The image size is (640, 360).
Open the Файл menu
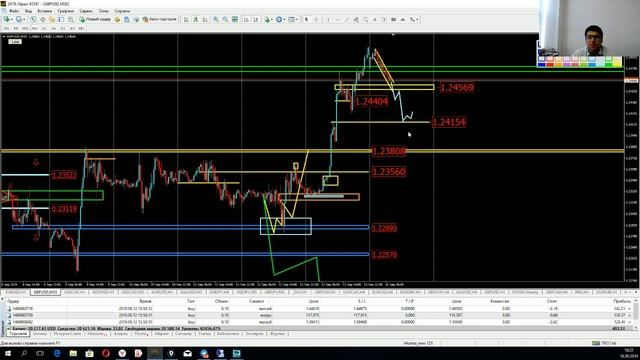[x=14, y=11]
